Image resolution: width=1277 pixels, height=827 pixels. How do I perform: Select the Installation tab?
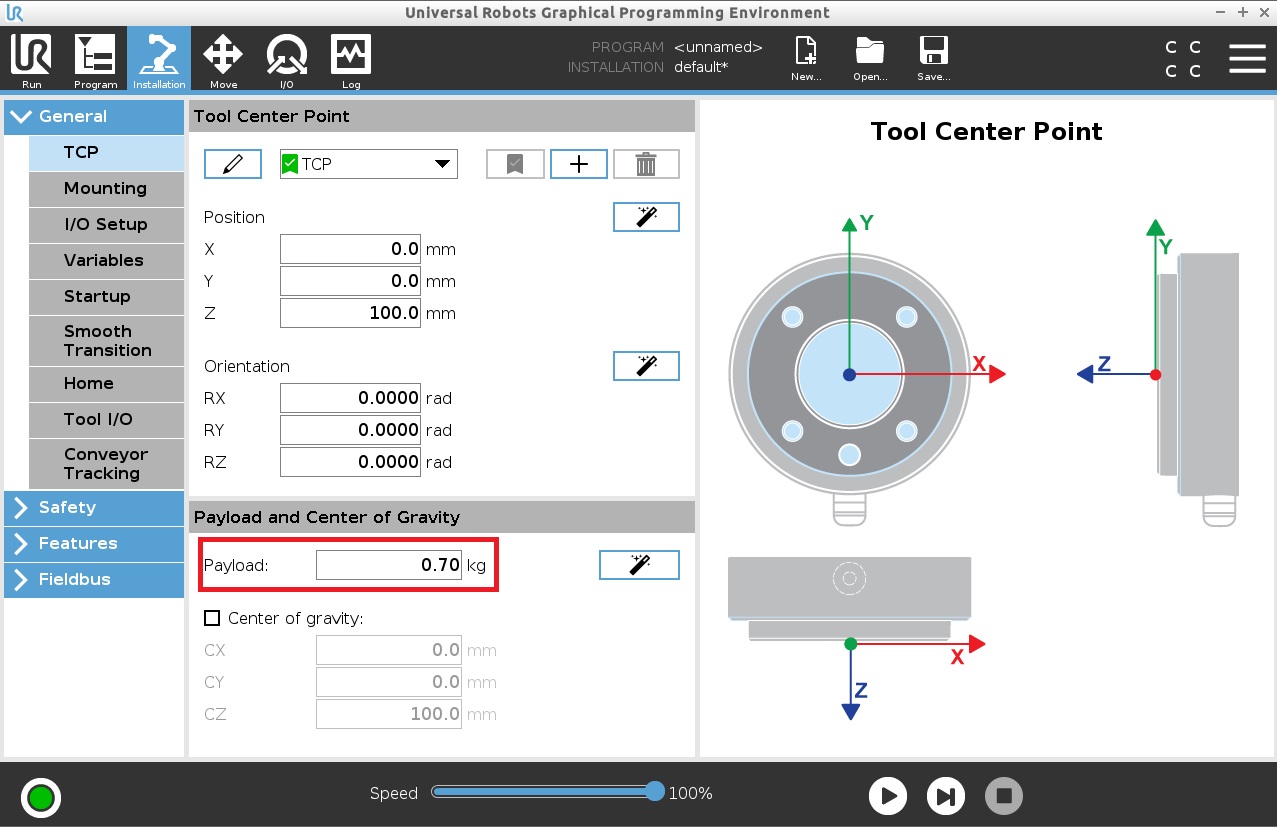[159, 60]
